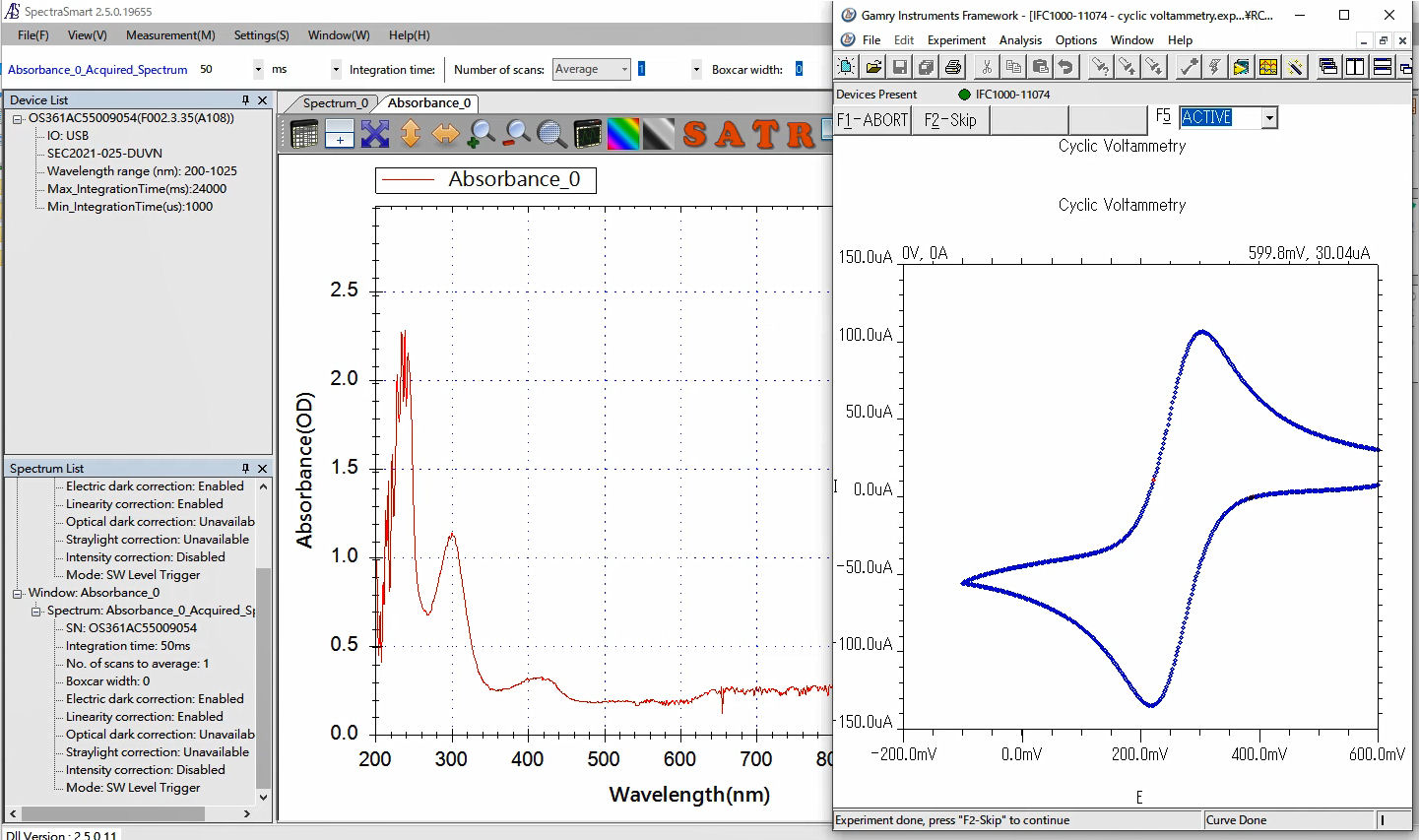The height and width of the screenshot is (840, 1419).
Task: Click Copy icon in Gamry toolbar
Action: 1013,67
